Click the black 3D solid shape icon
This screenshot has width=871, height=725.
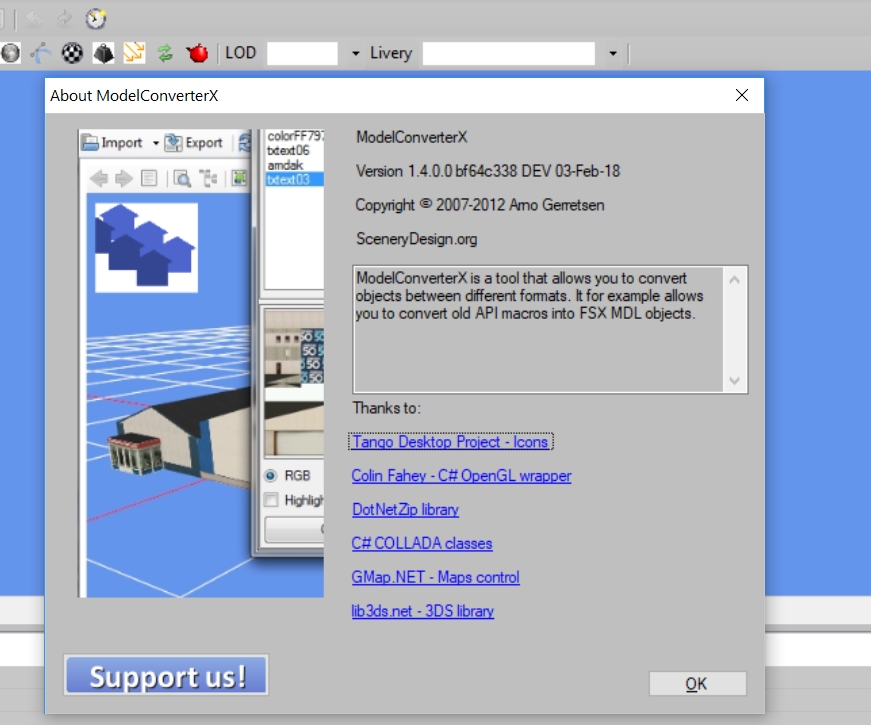pyautogui.click(x=103, y=53)
